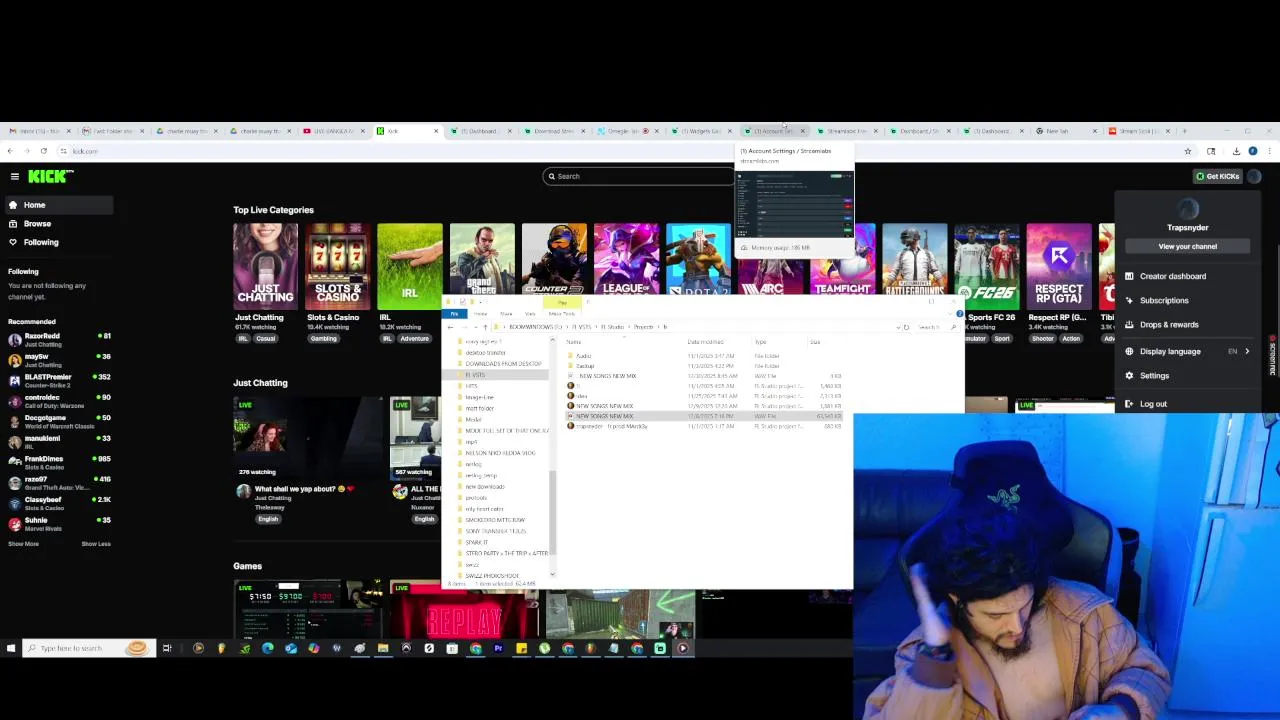This screenshot has width=1280, height=720.
Task: Open RazorRedd recommended channel
Action: (x=60, y=340)
